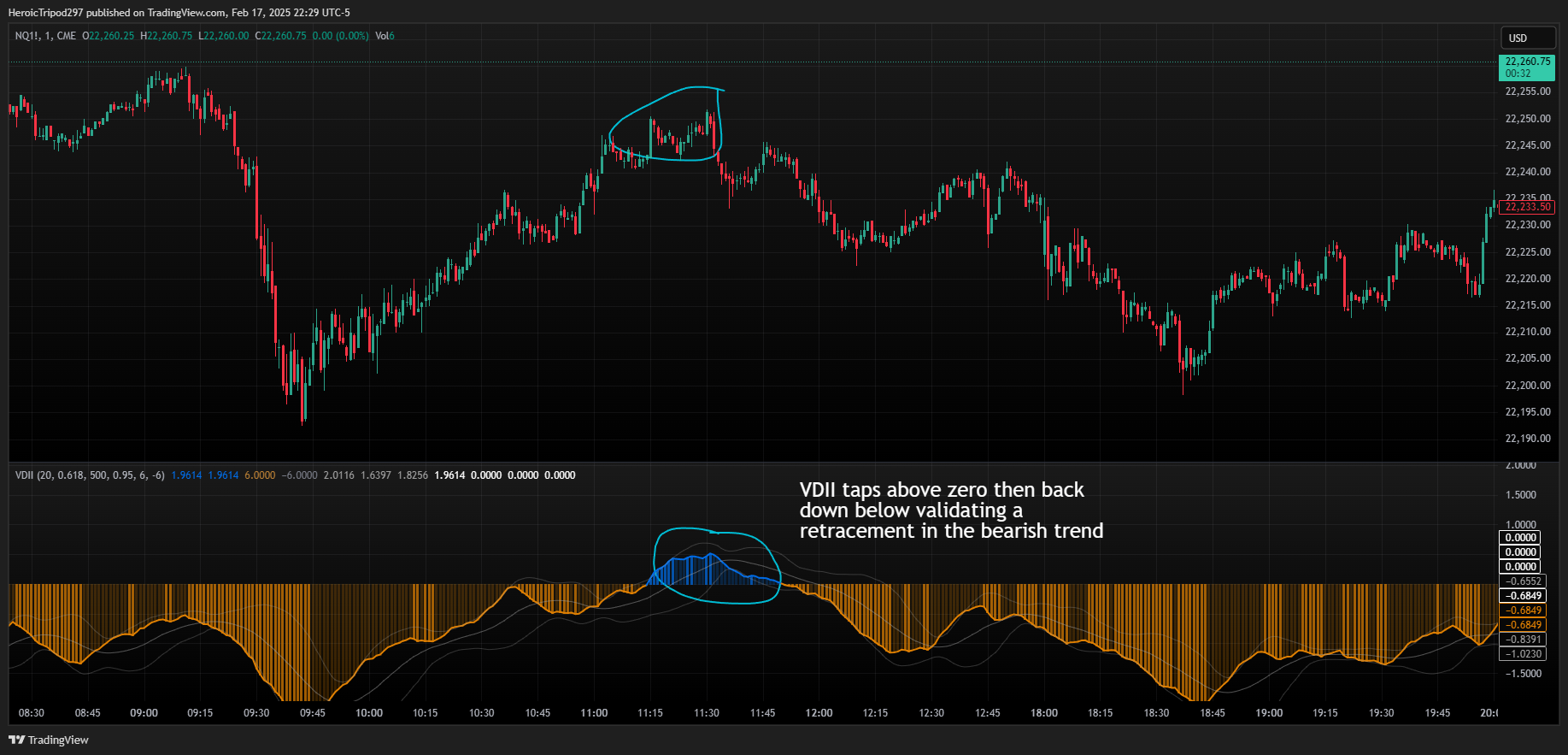This screenshot has height=755, width=1568.
Task: Click the 22,255.00 price axis label
Action: [1528, 91]
